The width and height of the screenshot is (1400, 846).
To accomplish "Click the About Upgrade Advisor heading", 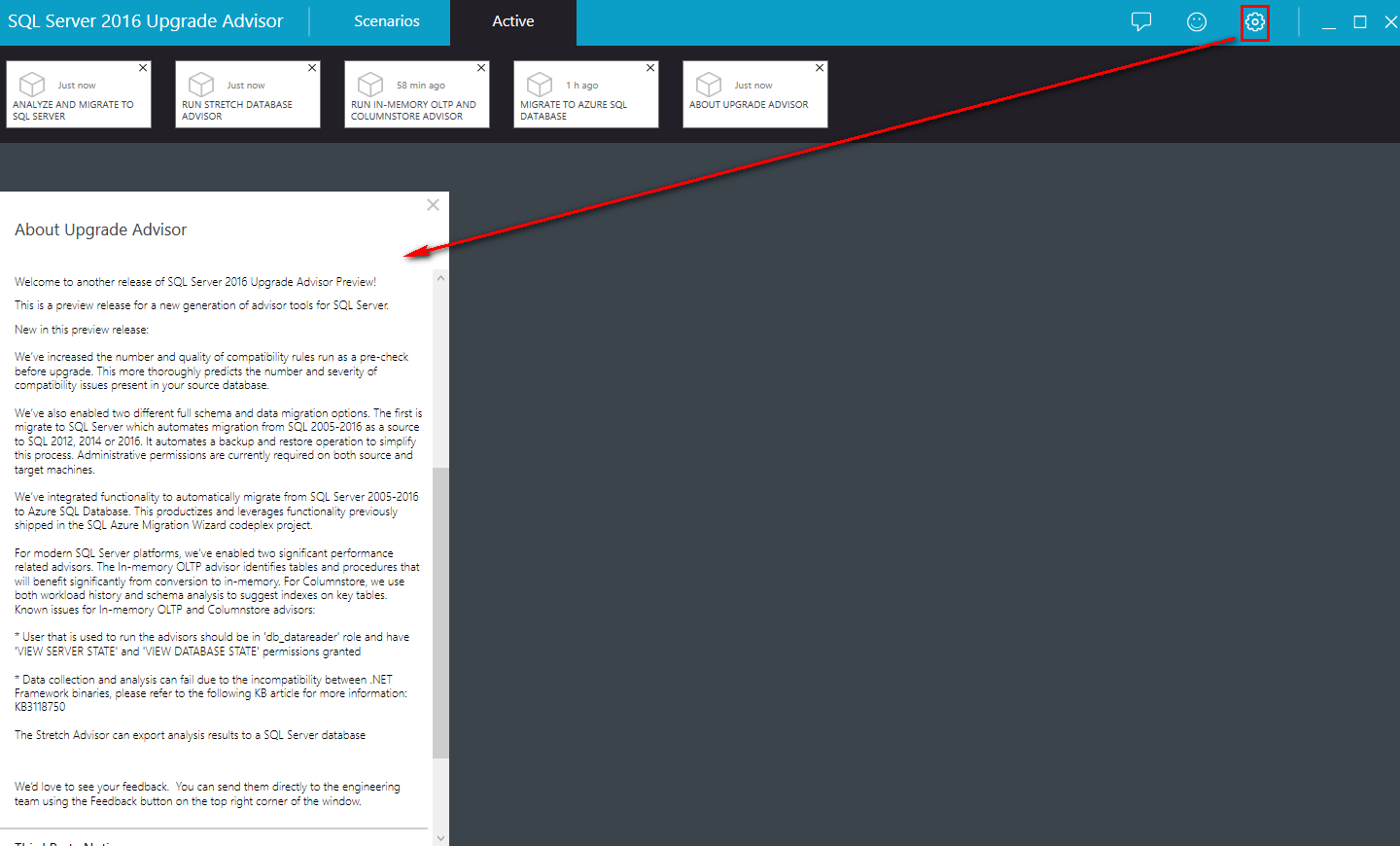I will (x=101, y=229).
